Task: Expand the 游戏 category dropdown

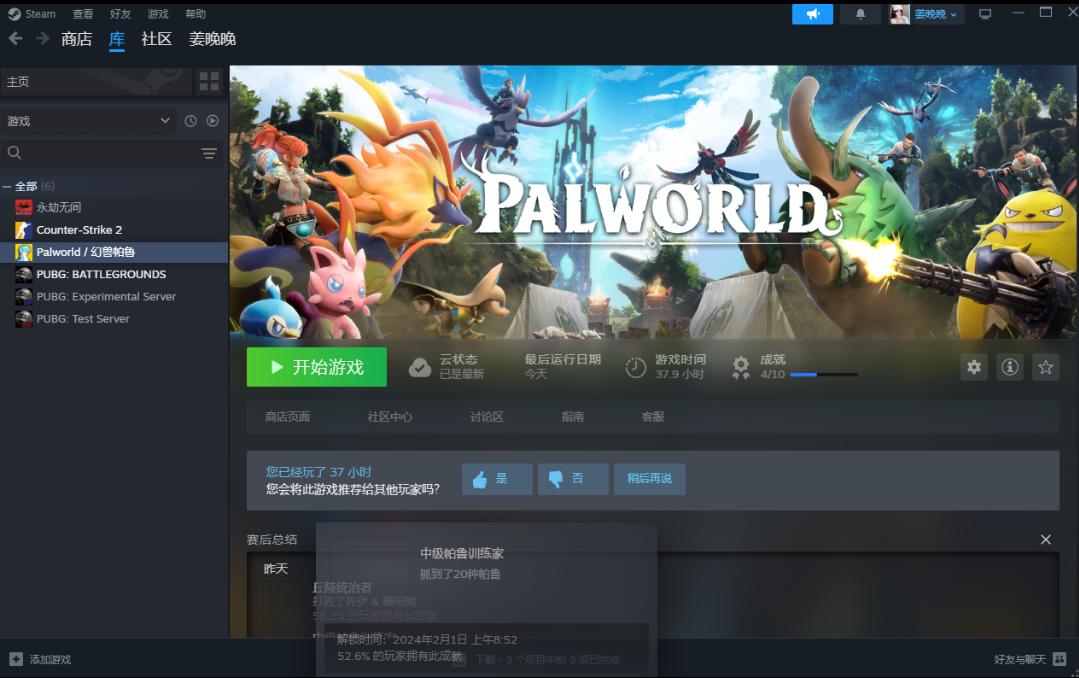Action: pos(165,121)
